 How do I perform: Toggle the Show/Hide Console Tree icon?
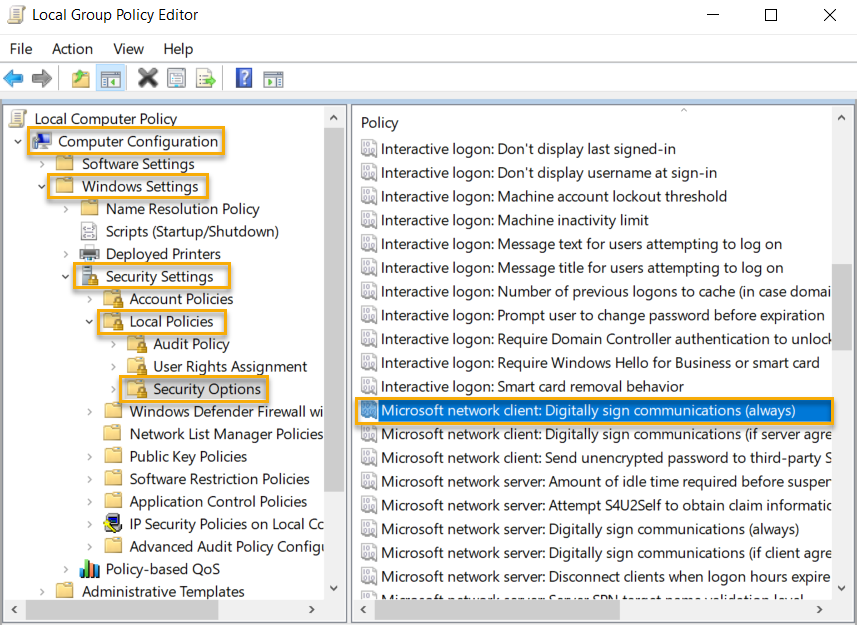click(x=110, y=78)
